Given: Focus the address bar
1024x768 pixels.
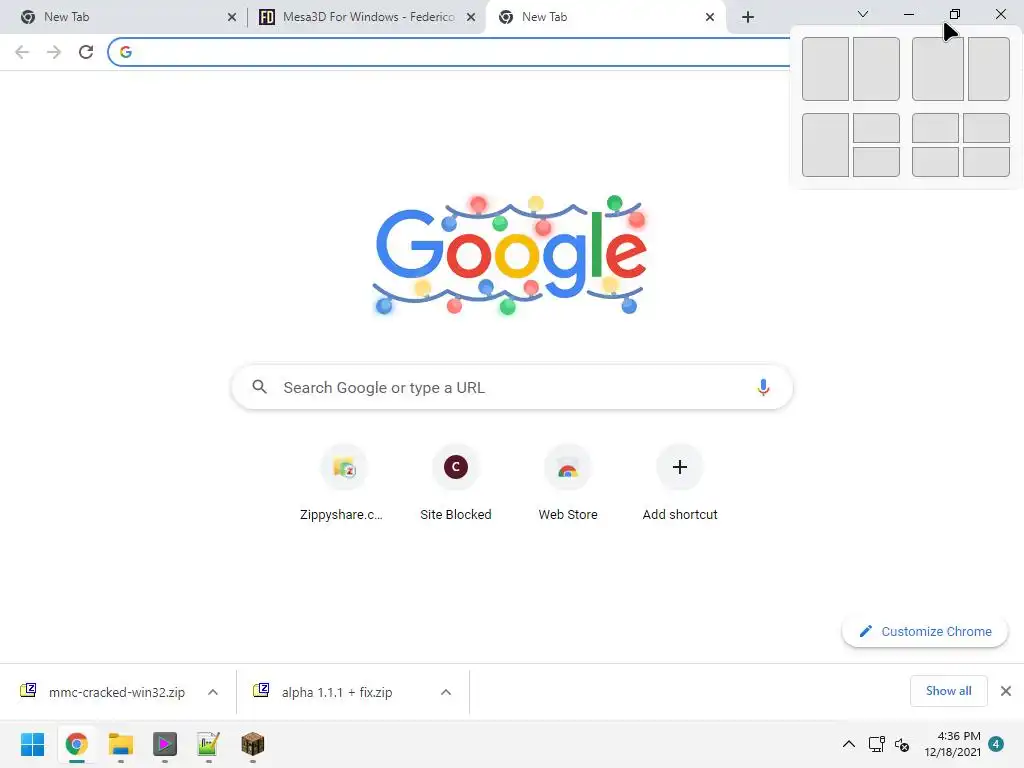Looking at the screenshot, I should tap(451, 52).
